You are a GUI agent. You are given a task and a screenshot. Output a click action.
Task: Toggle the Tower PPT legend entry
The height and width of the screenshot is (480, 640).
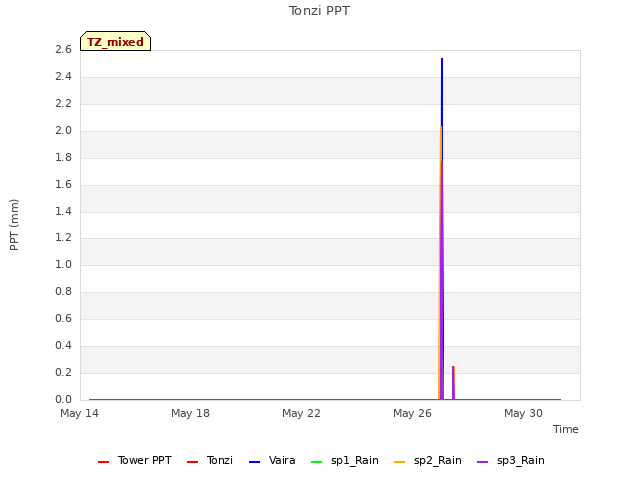[x=135, y=461]
